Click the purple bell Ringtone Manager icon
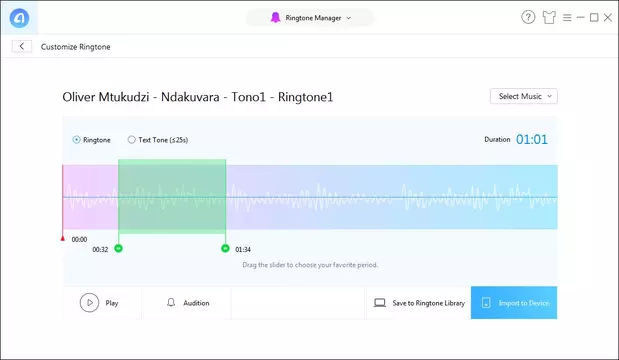 click(275, 18)
